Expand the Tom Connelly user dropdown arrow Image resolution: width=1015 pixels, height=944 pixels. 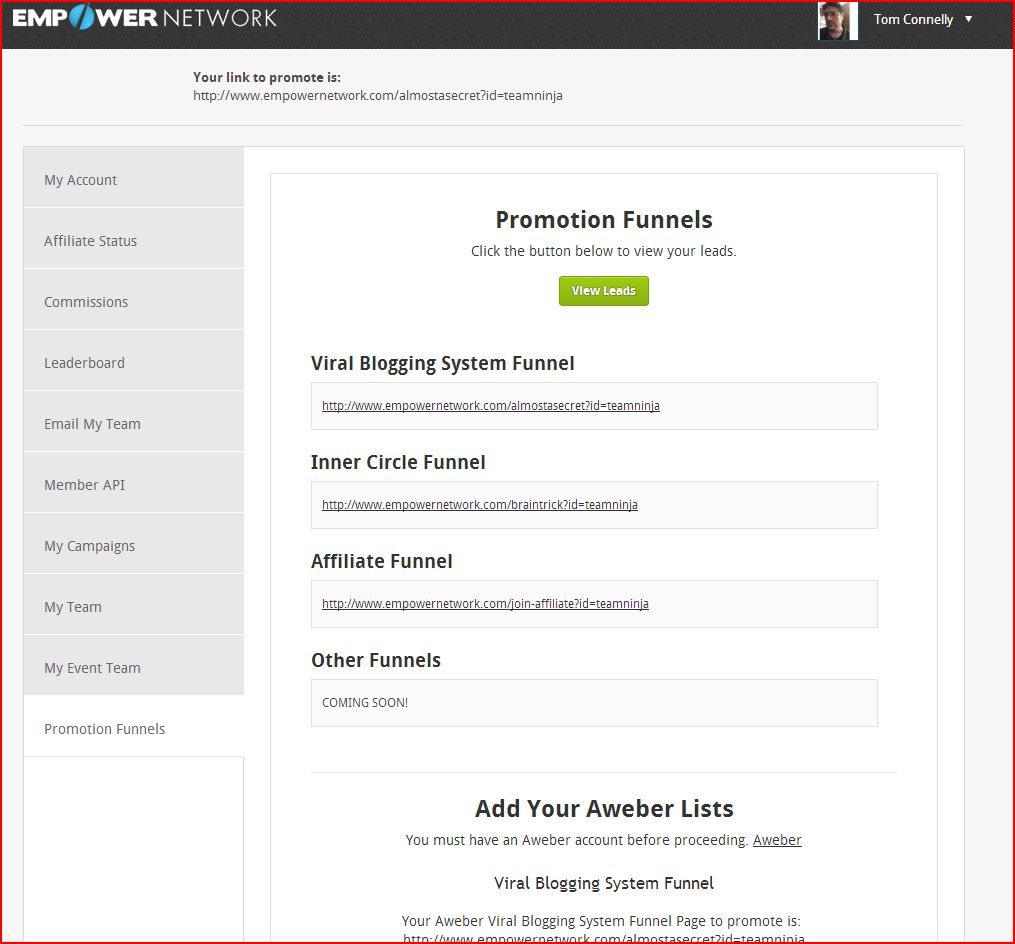[968, 19]
